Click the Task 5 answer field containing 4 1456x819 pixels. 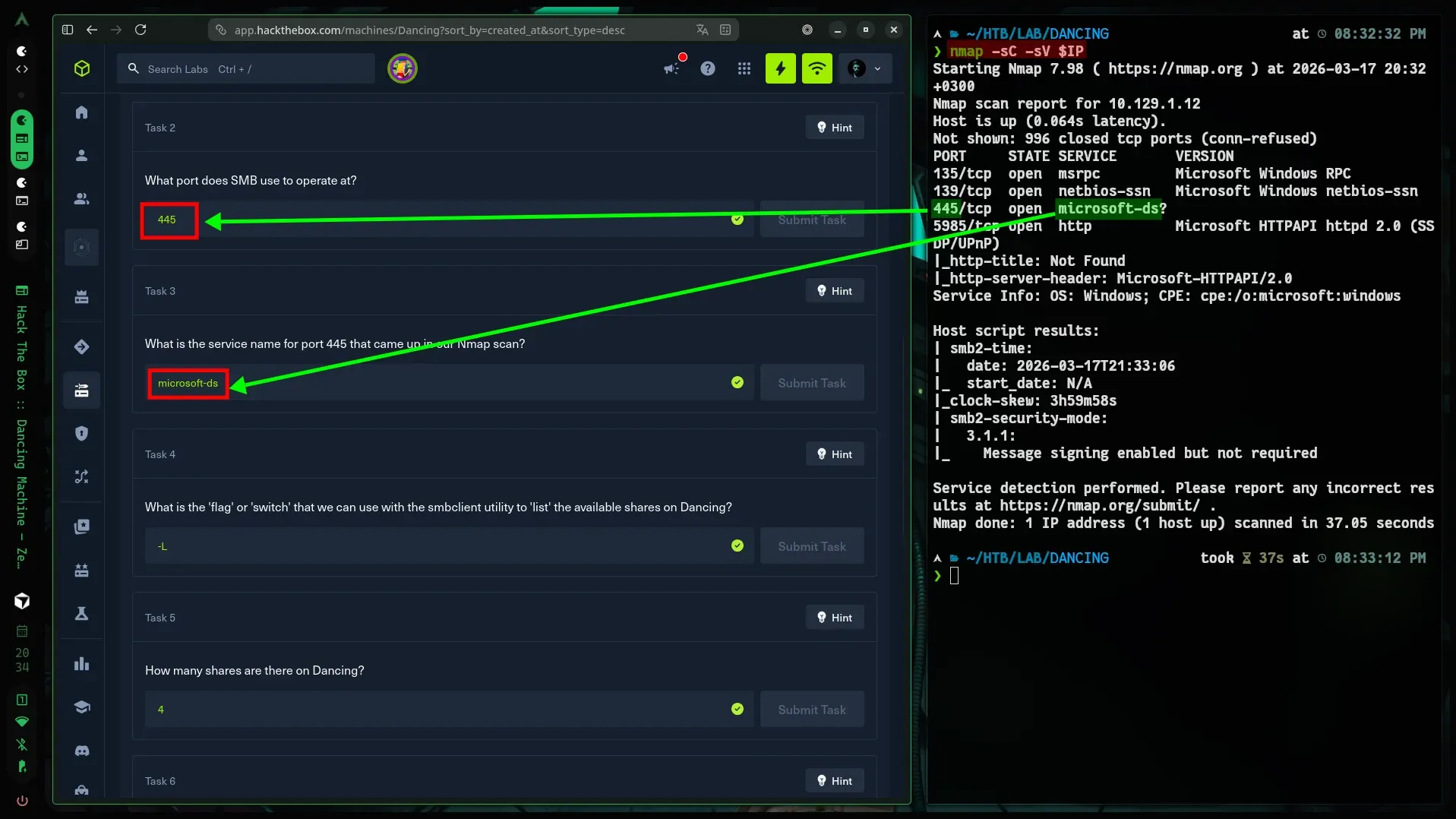coord(450,710)
